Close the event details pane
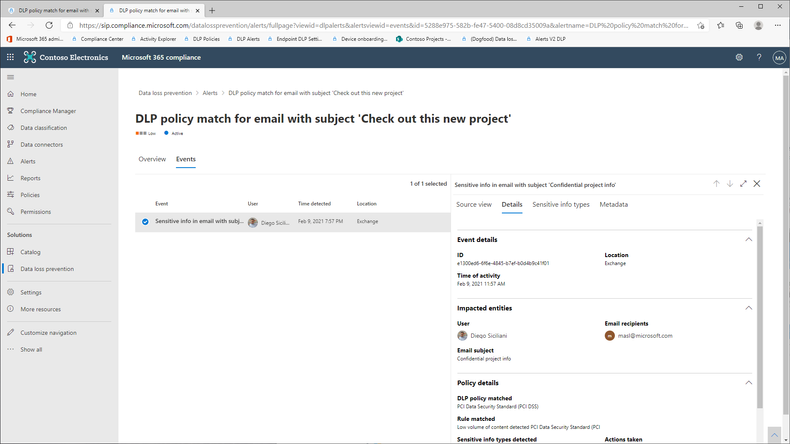Viewport: 790px width, 444px height. [757, 184]
